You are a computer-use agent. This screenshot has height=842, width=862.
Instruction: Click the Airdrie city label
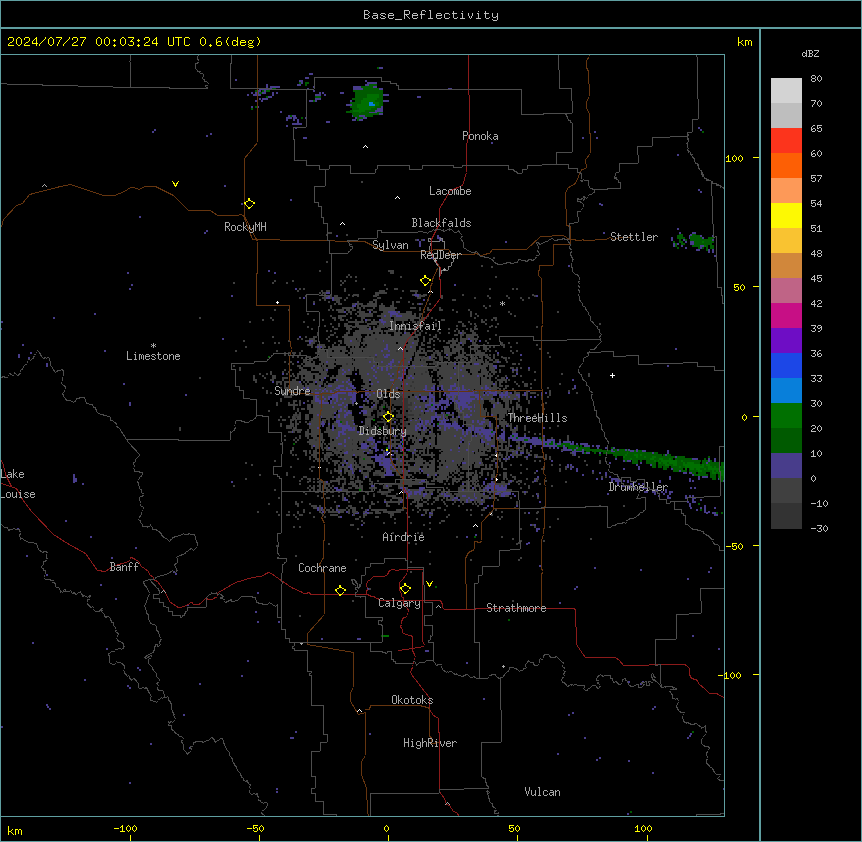[x=404, y=537]
